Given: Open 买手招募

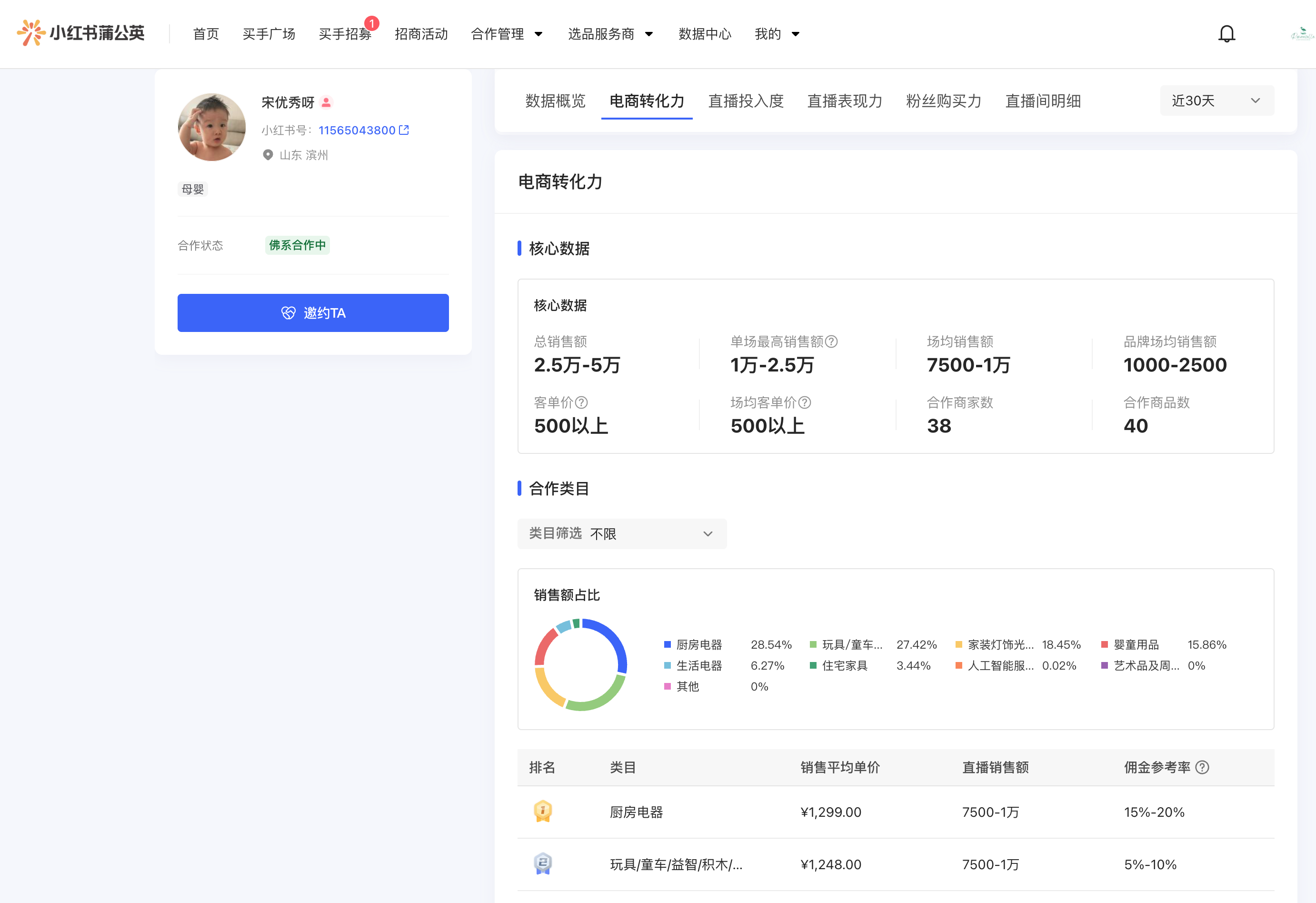Looking at the screenshot, I should click(x=345, y=34).
